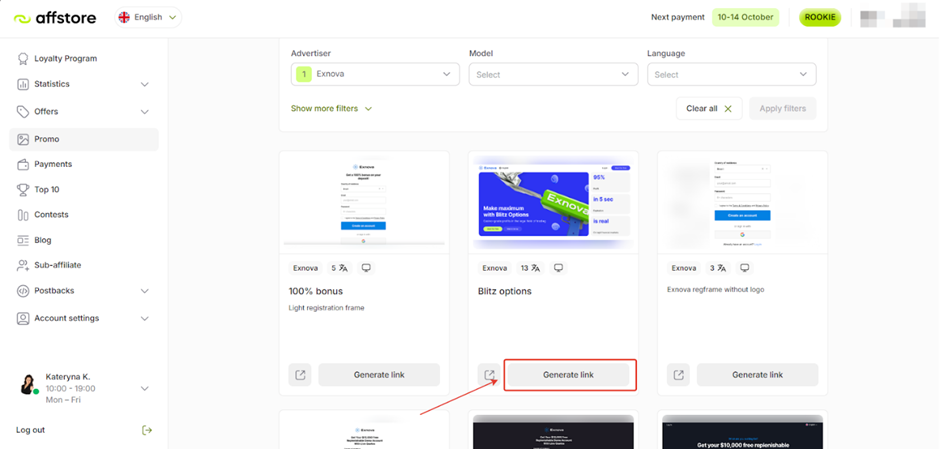Open external link icon on Blitz options card
The image size is (940, 449).
(x=489, y=375)
